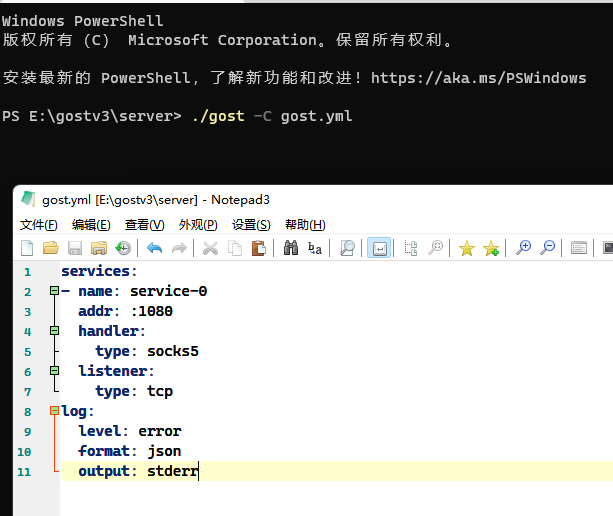Click the 'socks5' handler type value

pyautogui.click(x=173, y=351)
